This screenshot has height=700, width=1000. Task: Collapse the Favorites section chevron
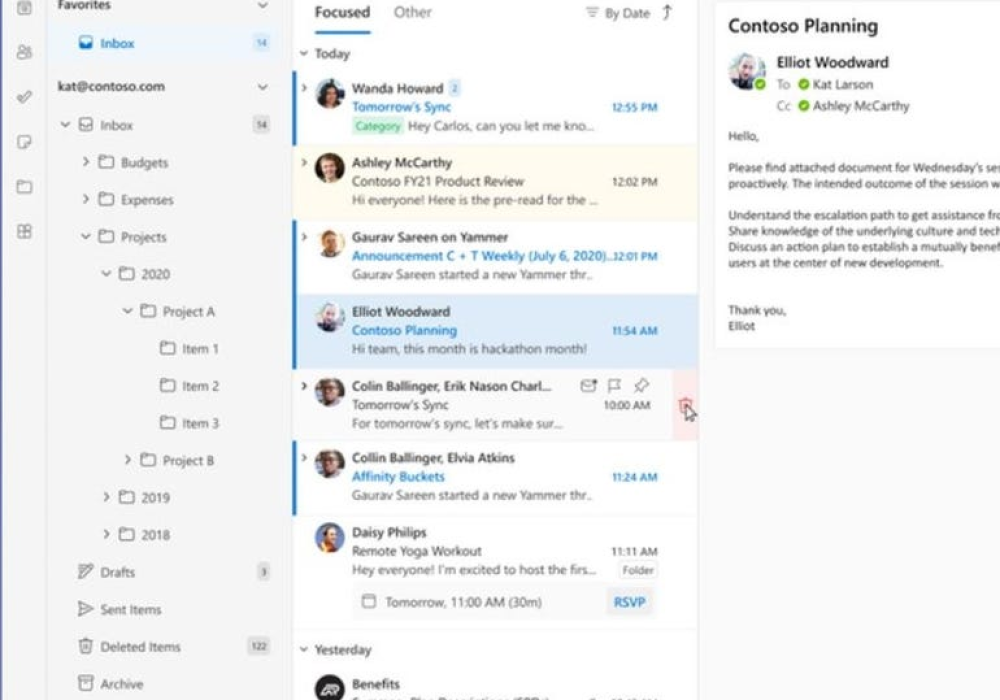[x=262, y=5]
